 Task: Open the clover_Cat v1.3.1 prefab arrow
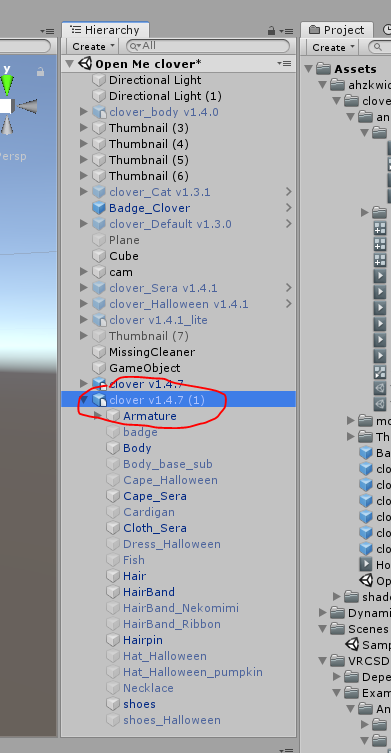coord(288,192)
